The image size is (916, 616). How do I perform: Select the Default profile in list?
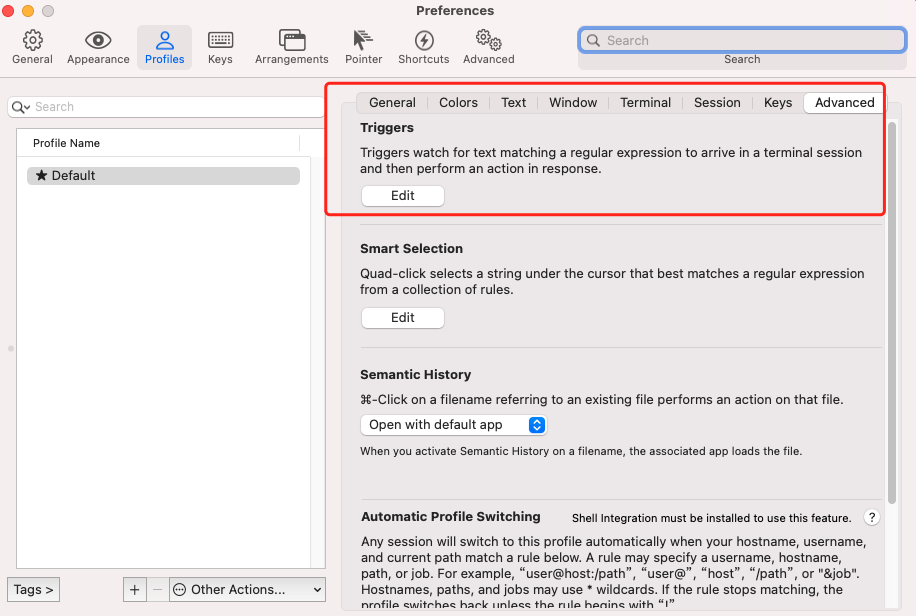pos(163,176)
